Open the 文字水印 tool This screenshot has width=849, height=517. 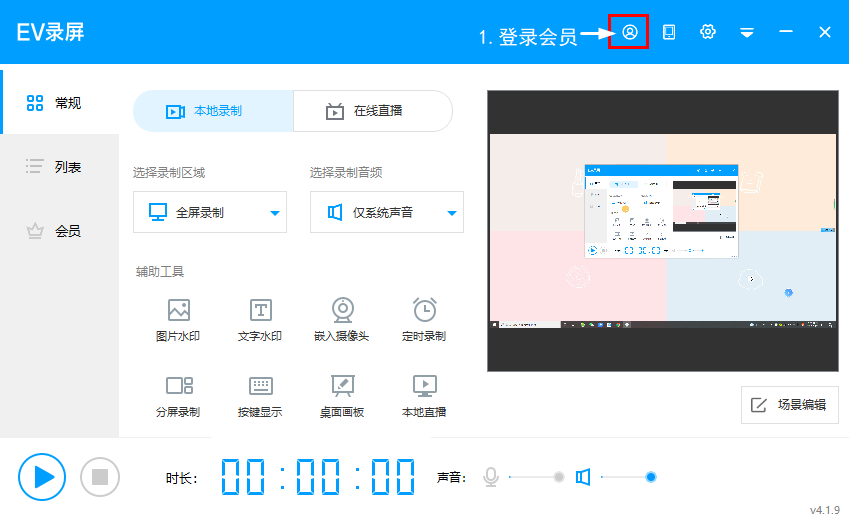(260, 320)
